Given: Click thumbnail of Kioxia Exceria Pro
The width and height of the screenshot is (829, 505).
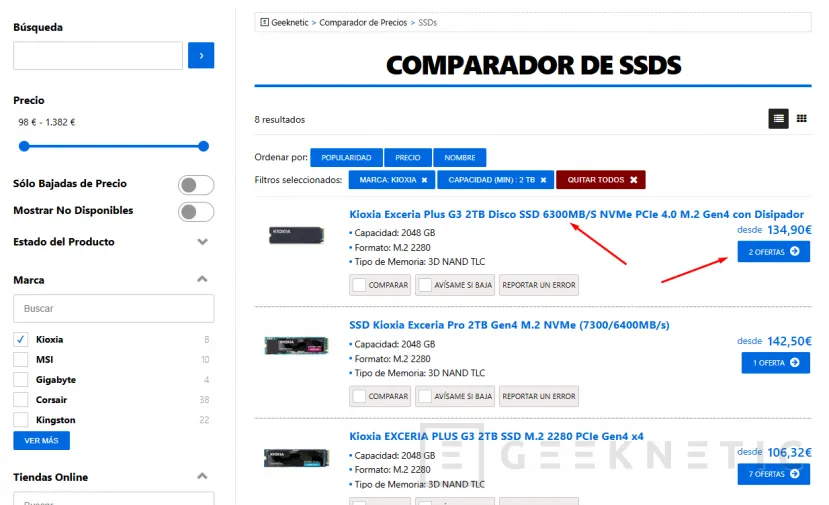Looking at the screenshot, I should [296, 346].
